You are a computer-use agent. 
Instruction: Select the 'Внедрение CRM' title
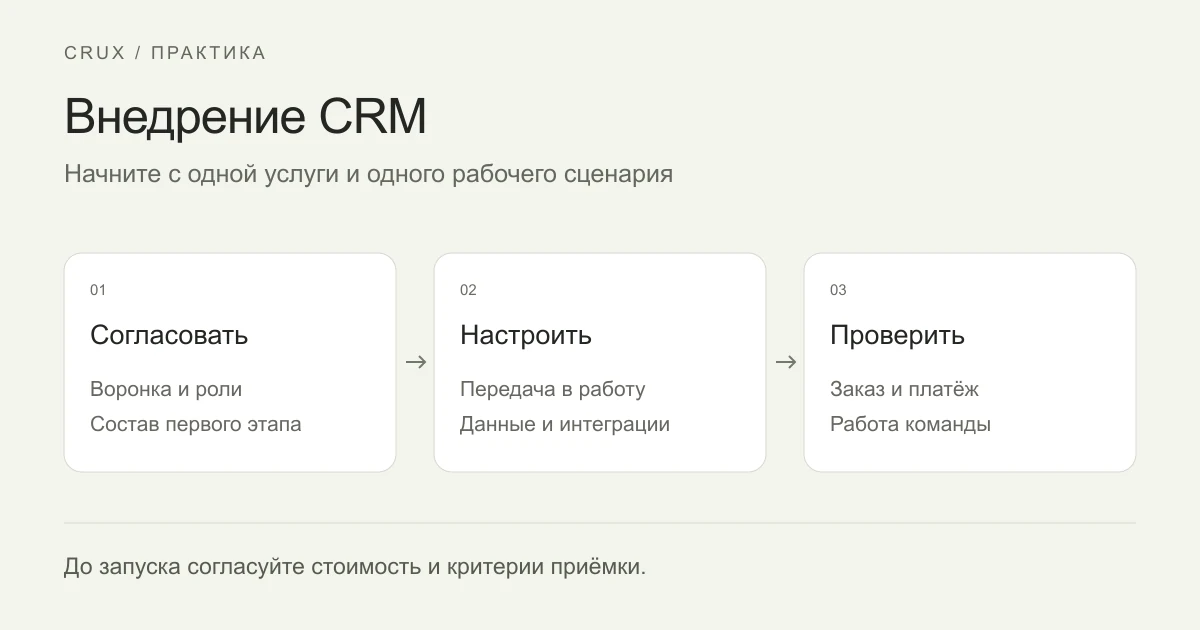pos(246,117)
